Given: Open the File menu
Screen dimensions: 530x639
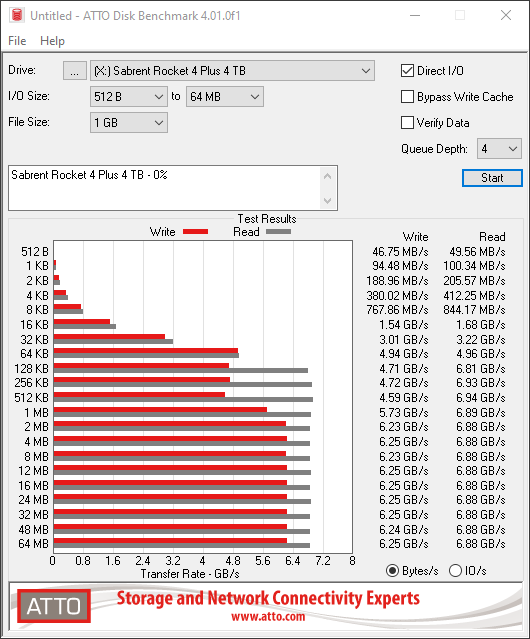Looking at the screenshot, I should [x=17, y=41].
